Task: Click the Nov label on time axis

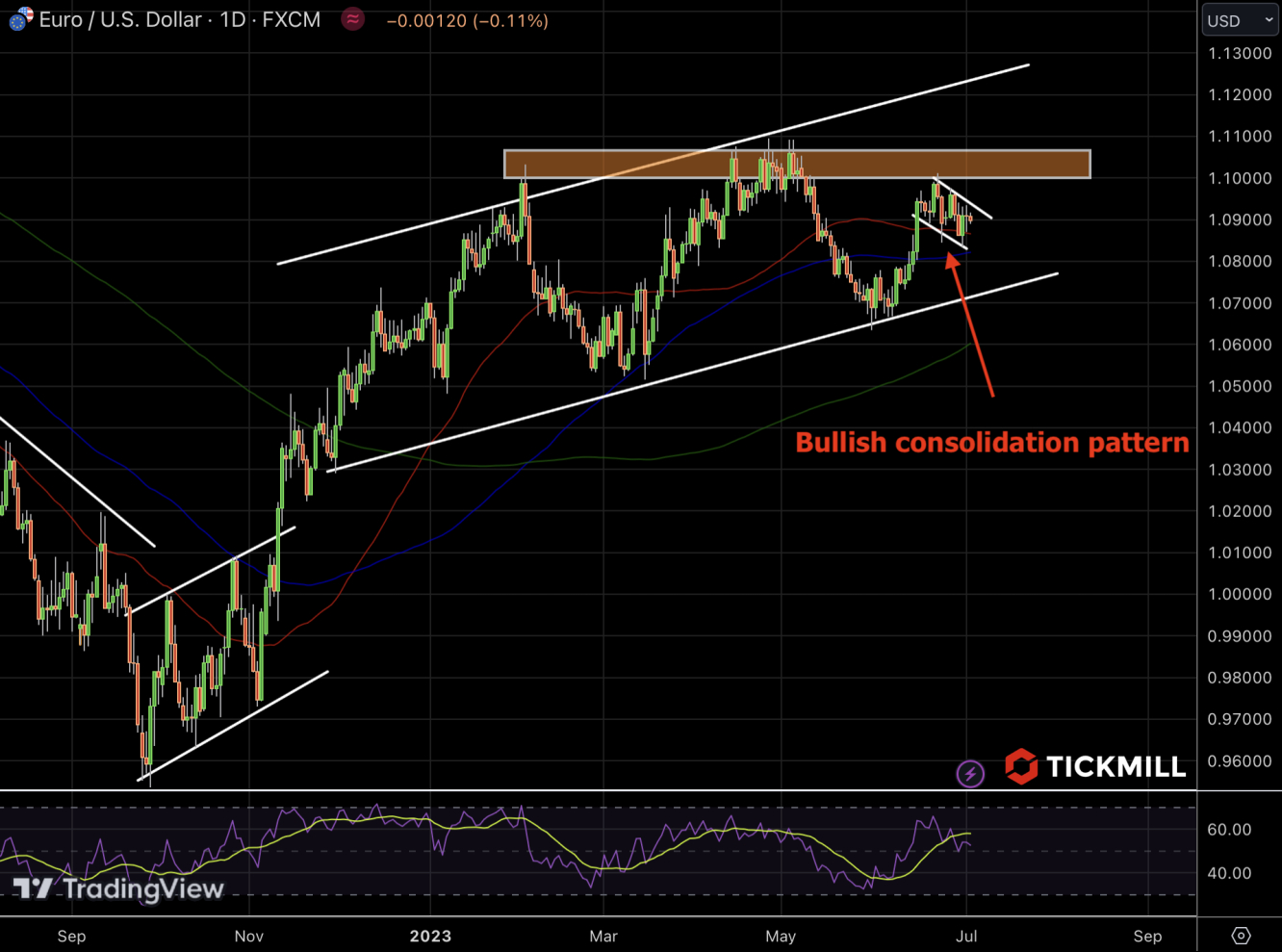Action: [248, 936]
